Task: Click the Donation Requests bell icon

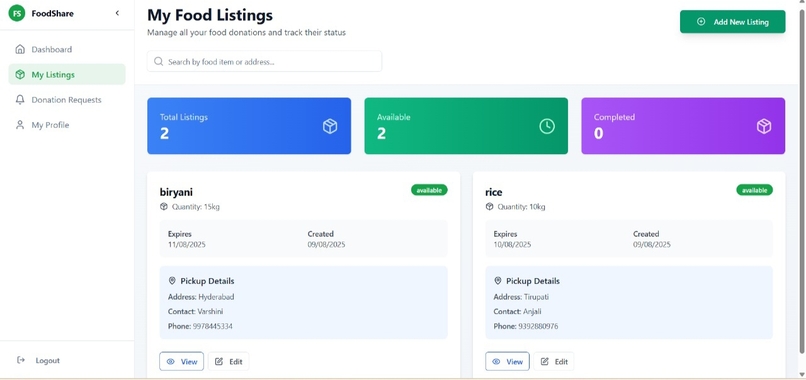Action: [20, 100]
